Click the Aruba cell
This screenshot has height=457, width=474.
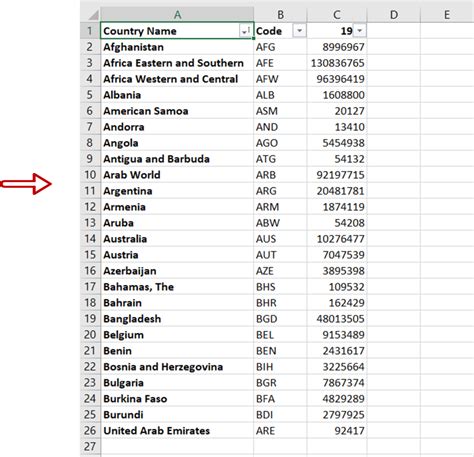click(x=177, y=223)
